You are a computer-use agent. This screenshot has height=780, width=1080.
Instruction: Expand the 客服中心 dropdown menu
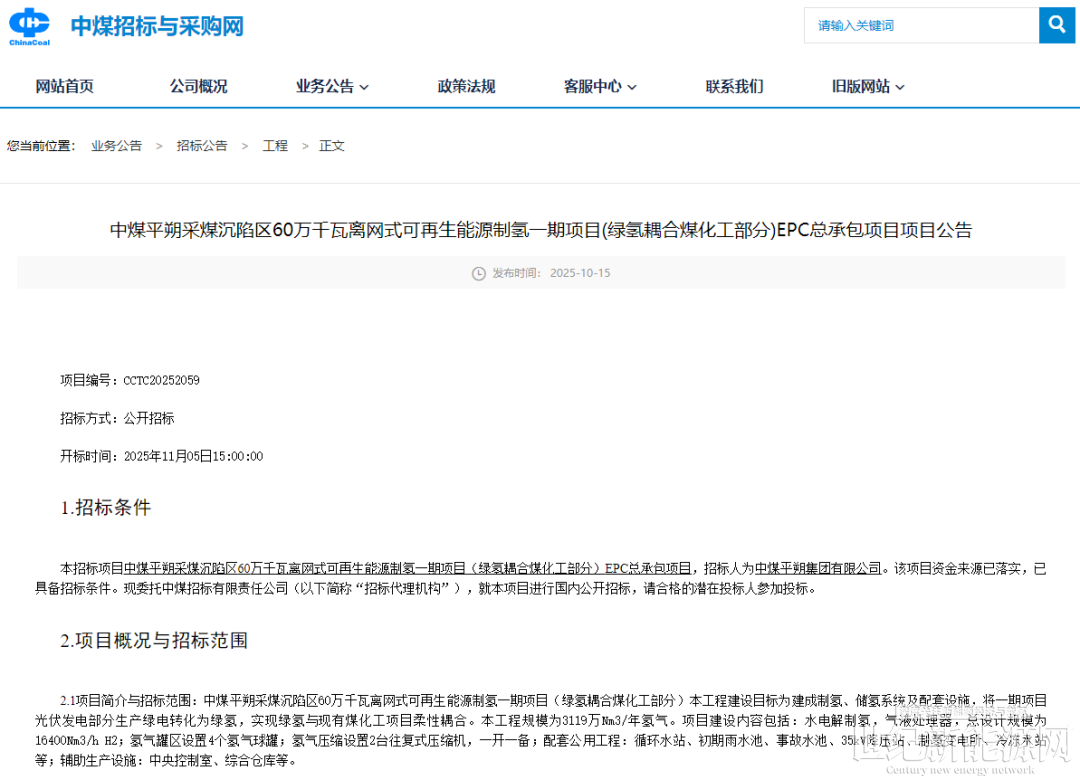(600, 87)
